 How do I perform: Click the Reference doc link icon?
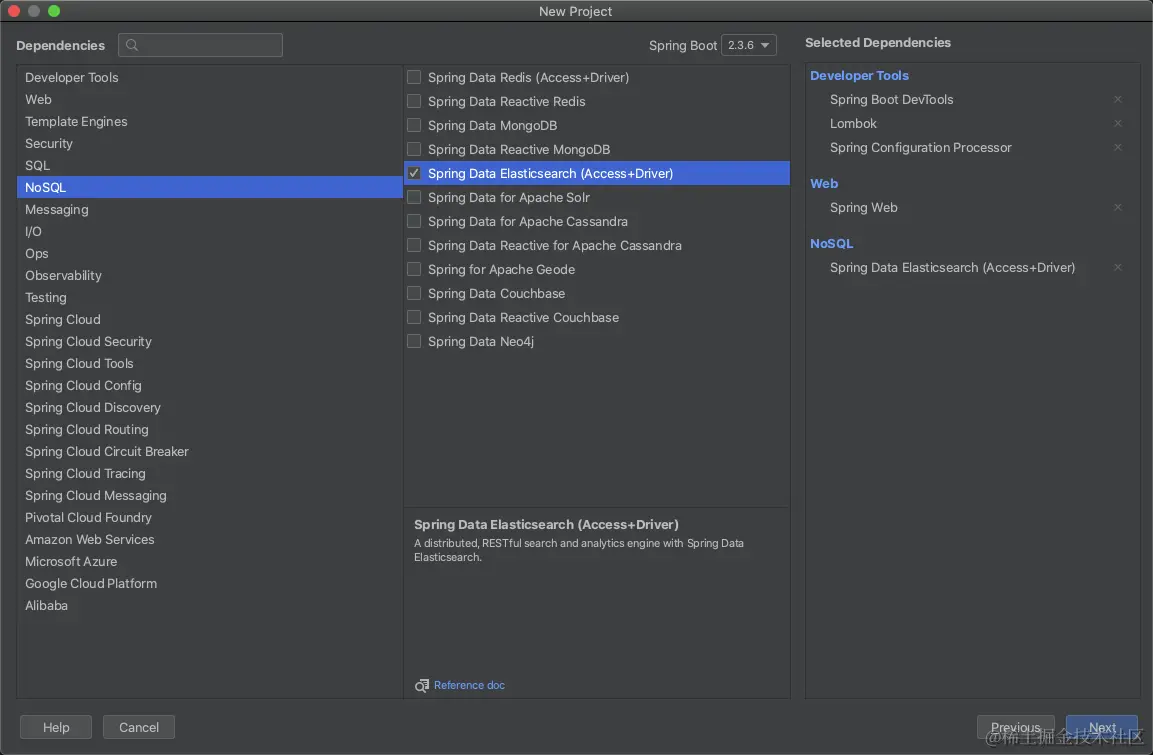(422, 686)
